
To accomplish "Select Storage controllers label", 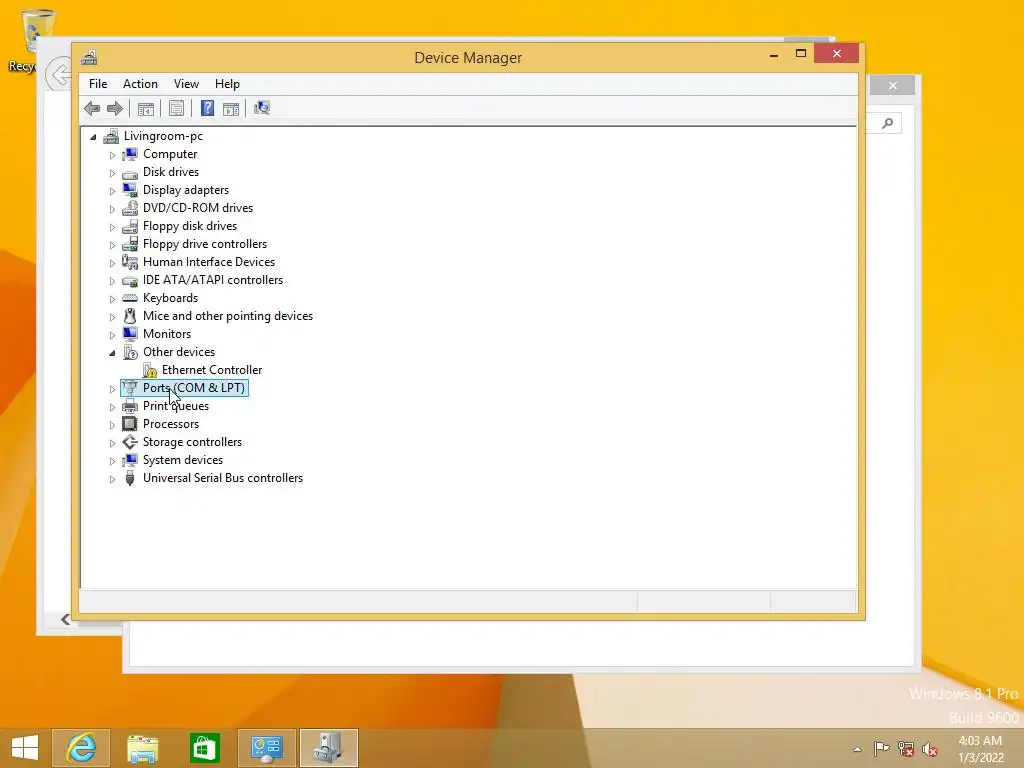I will pyautogui.click(x=192, y=442).
